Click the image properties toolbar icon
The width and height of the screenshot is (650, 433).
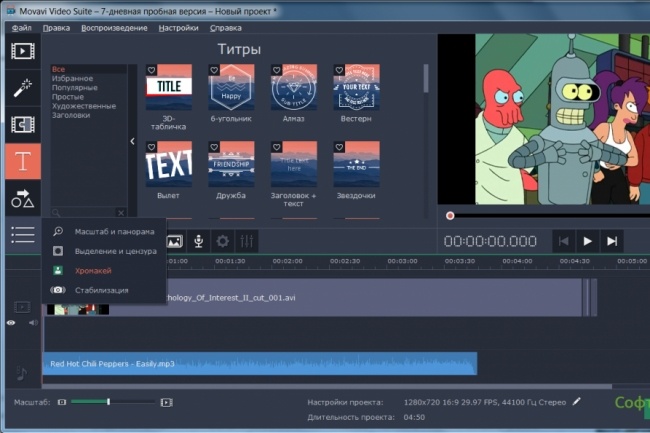coord(175,241)
